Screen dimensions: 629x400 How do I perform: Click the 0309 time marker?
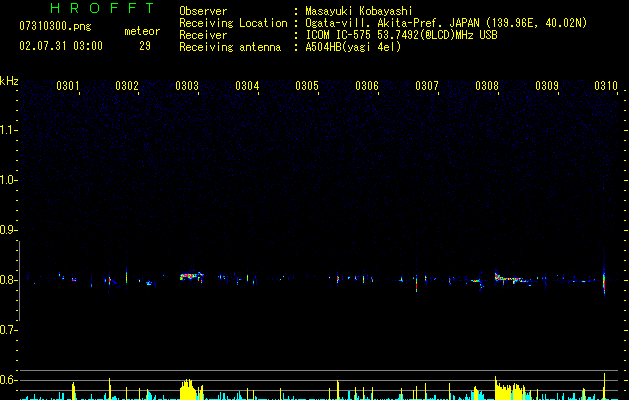(x=547, y=86)
